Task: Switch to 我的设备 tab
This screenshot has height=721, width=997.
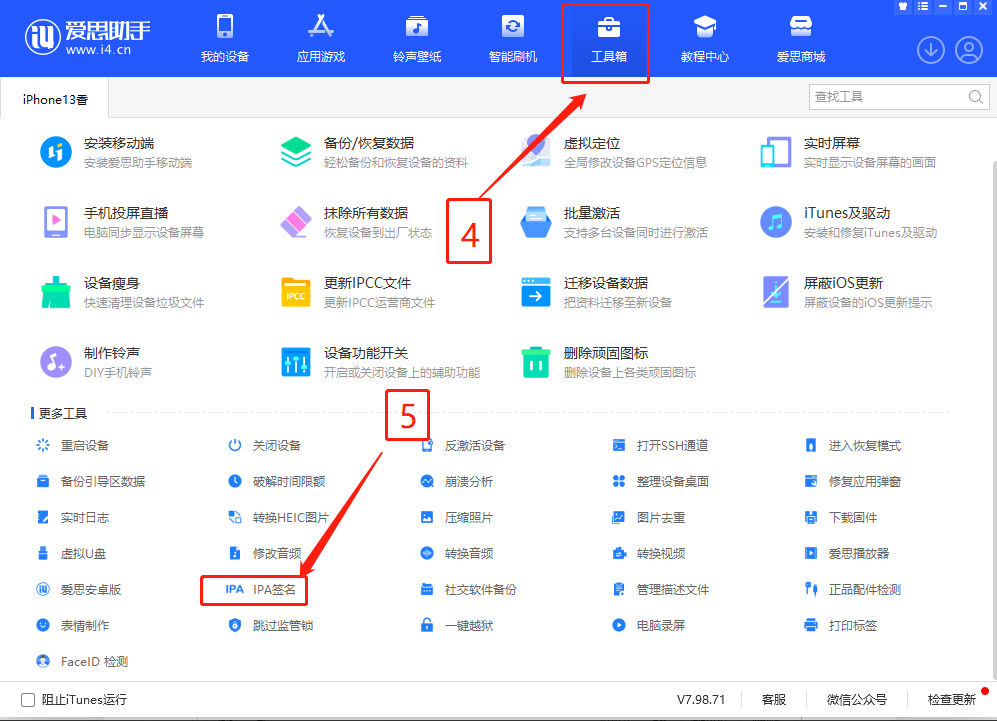Action: tap(225, 40)
